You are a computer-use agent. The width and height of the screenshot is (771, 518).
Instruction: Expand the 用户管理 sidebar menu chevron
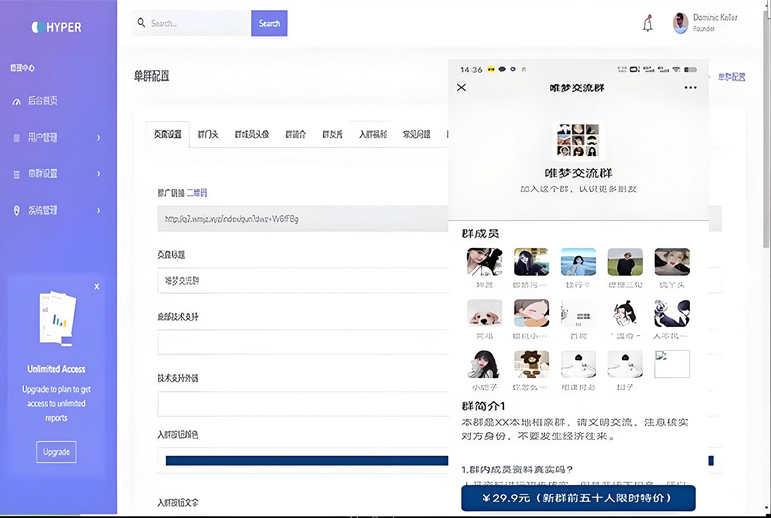(98, 138)
